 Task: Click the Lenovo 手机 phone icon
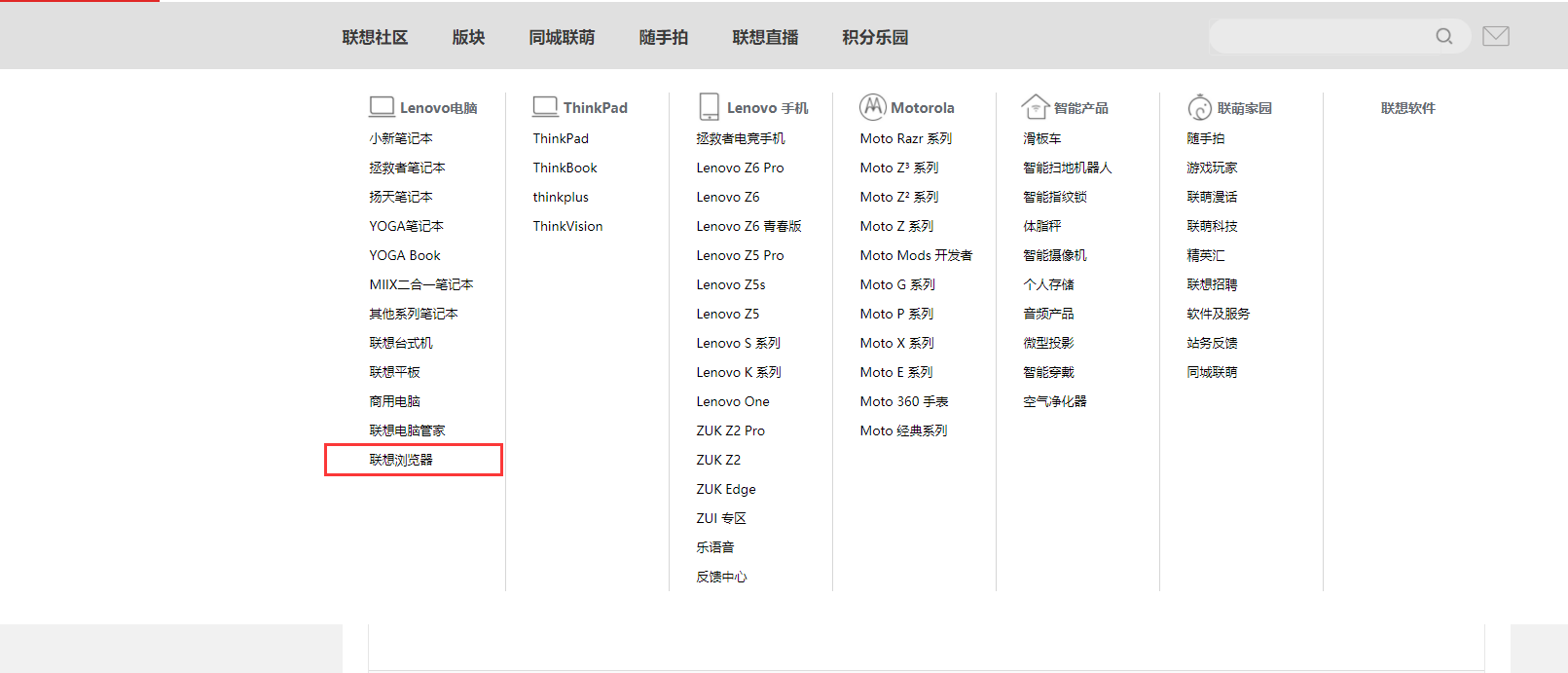click(710, 107)
